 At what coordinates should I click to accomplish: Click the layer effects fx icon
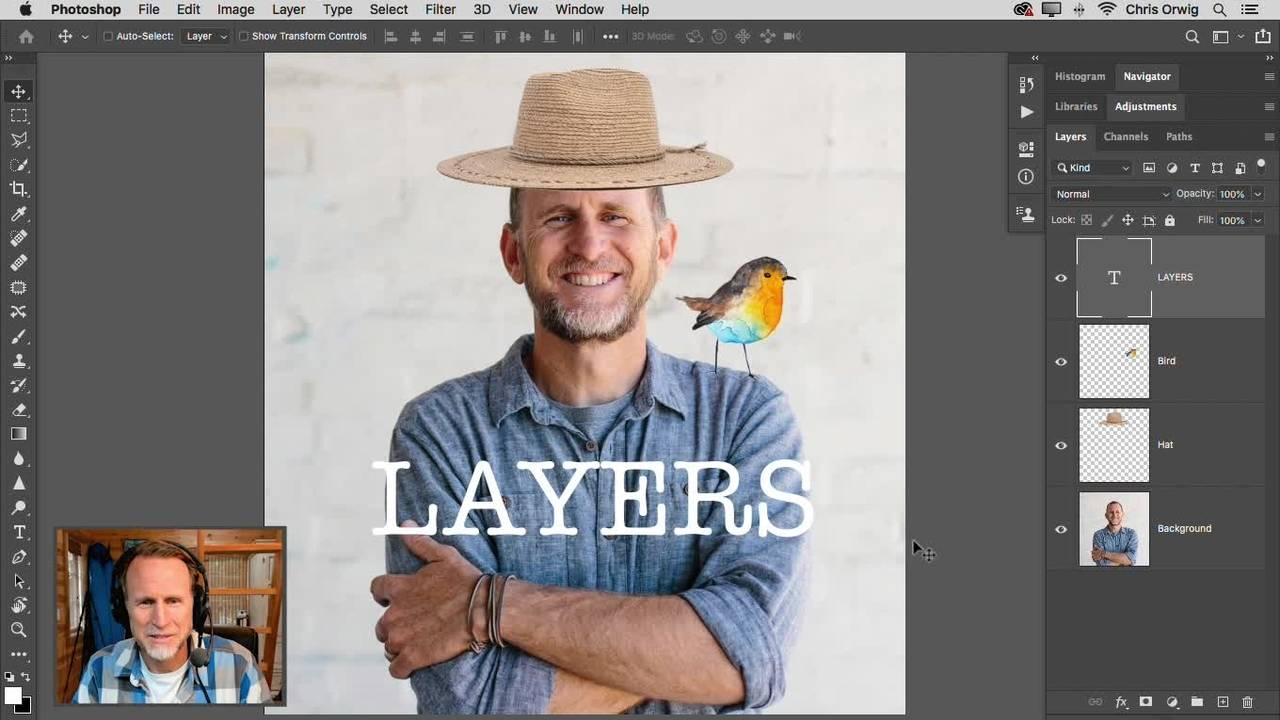[1121, 703]
